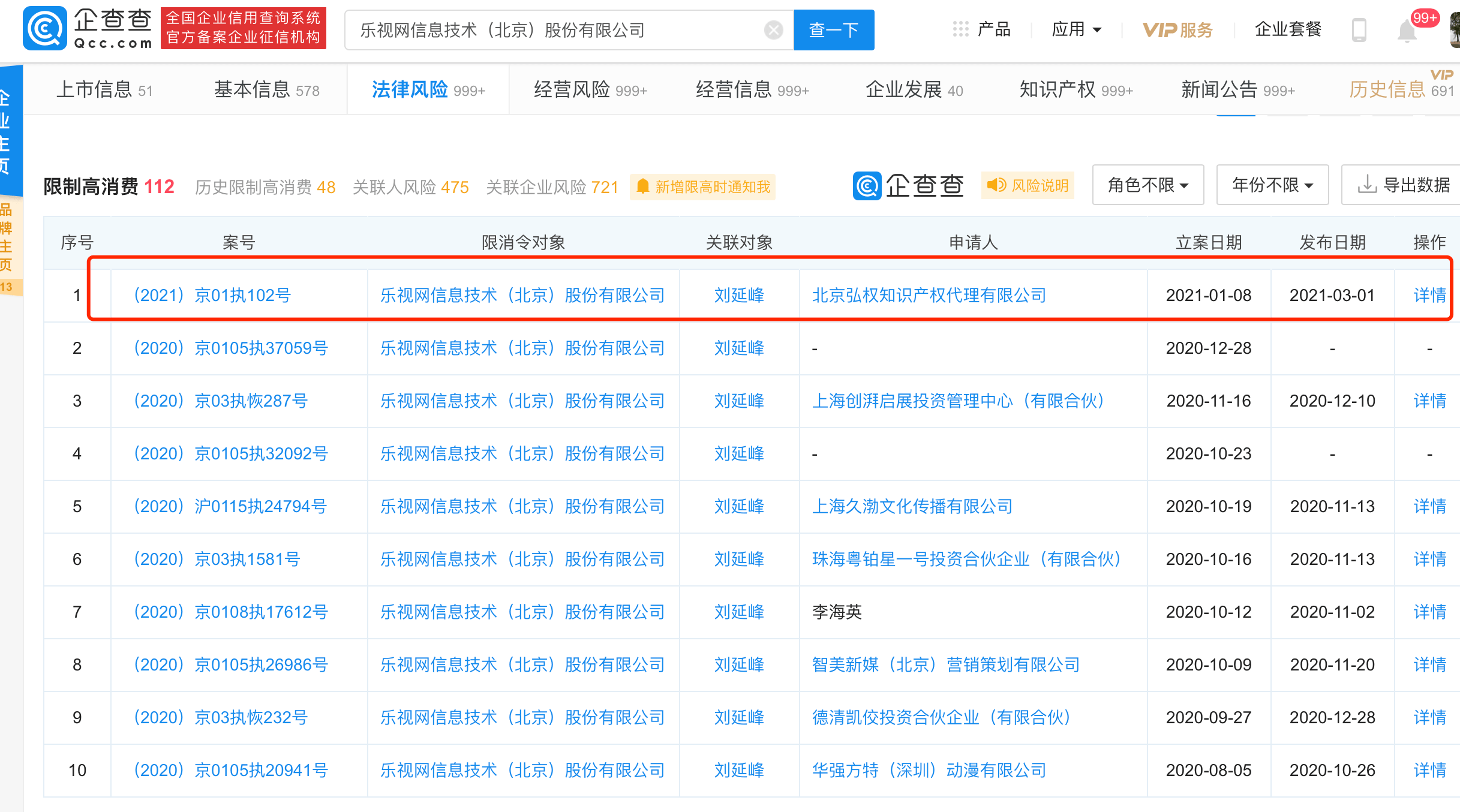
Task: Open the 应用 dropdown menu
Action: (x=1077, y=29)
